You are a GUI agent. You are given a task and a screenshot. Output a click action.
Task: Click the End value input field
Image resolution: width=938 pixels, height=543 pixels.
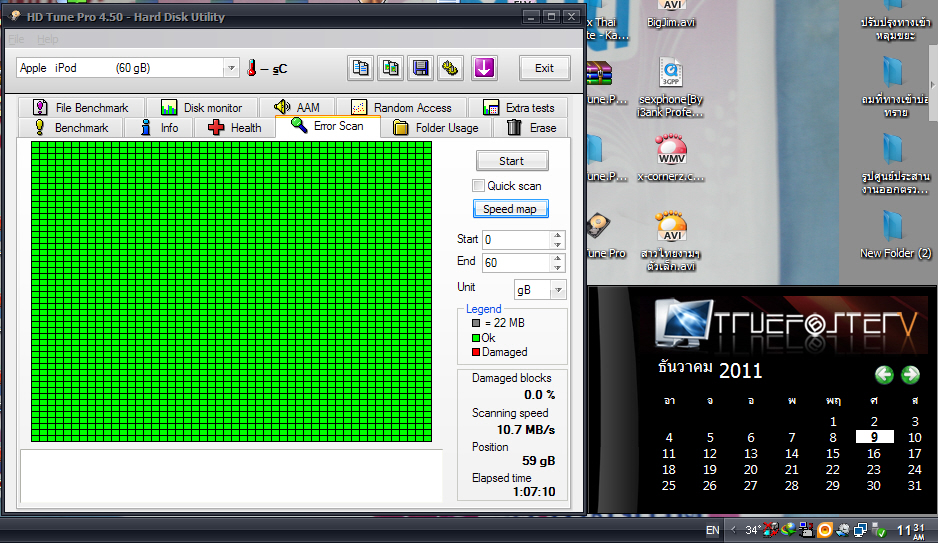515,262
